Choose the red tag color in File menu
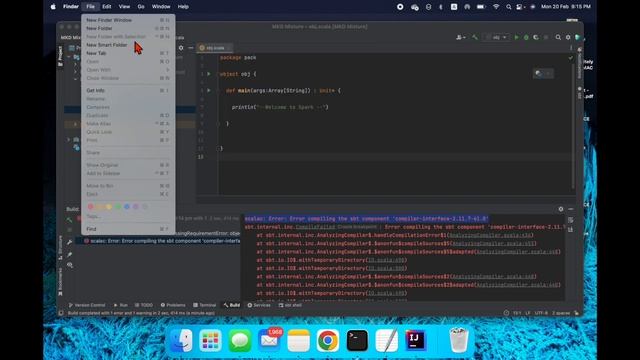640x360 pixels. click(91, 207)
